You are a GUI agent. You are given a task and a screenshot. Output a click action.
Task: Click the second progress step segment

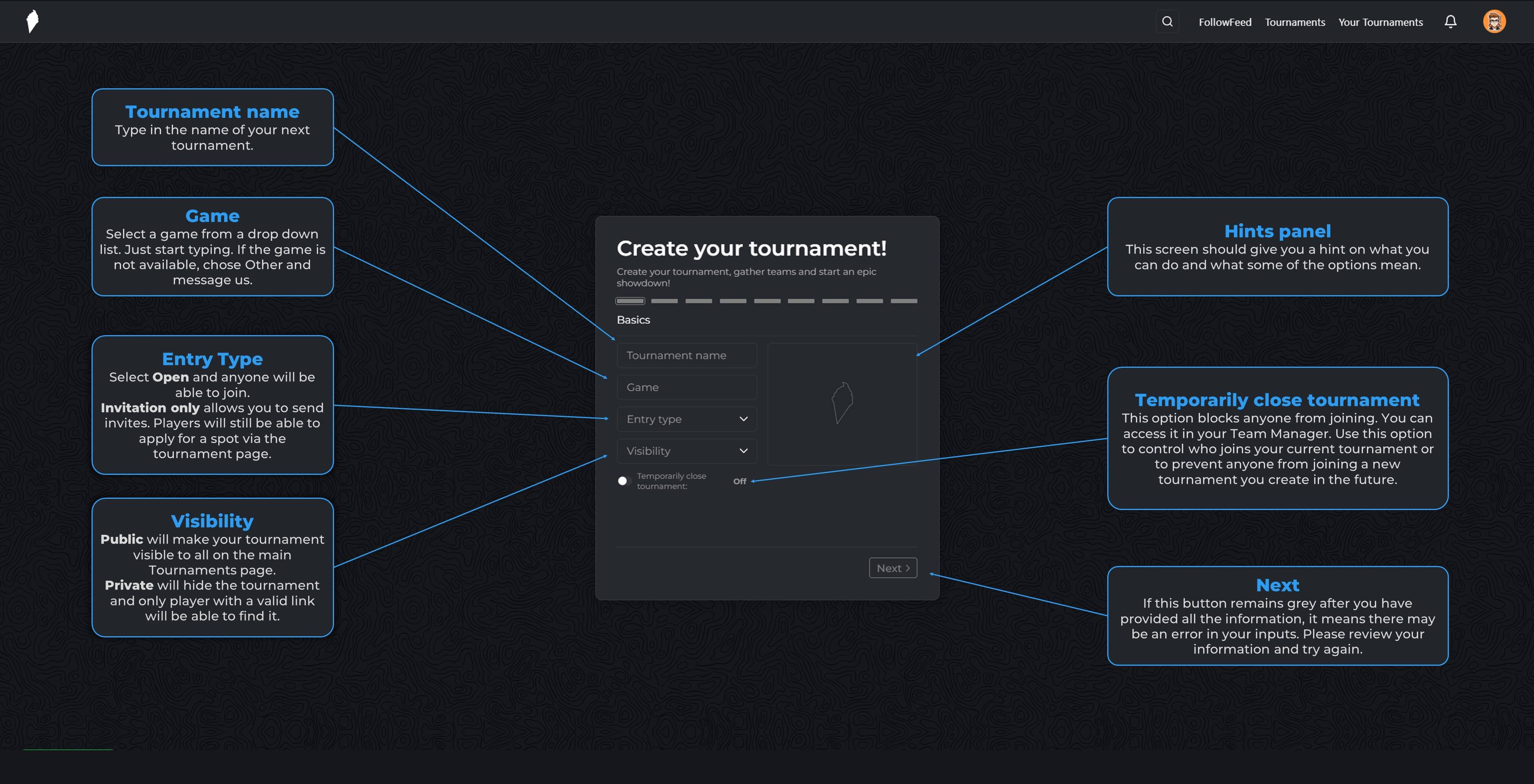point(664,301)
